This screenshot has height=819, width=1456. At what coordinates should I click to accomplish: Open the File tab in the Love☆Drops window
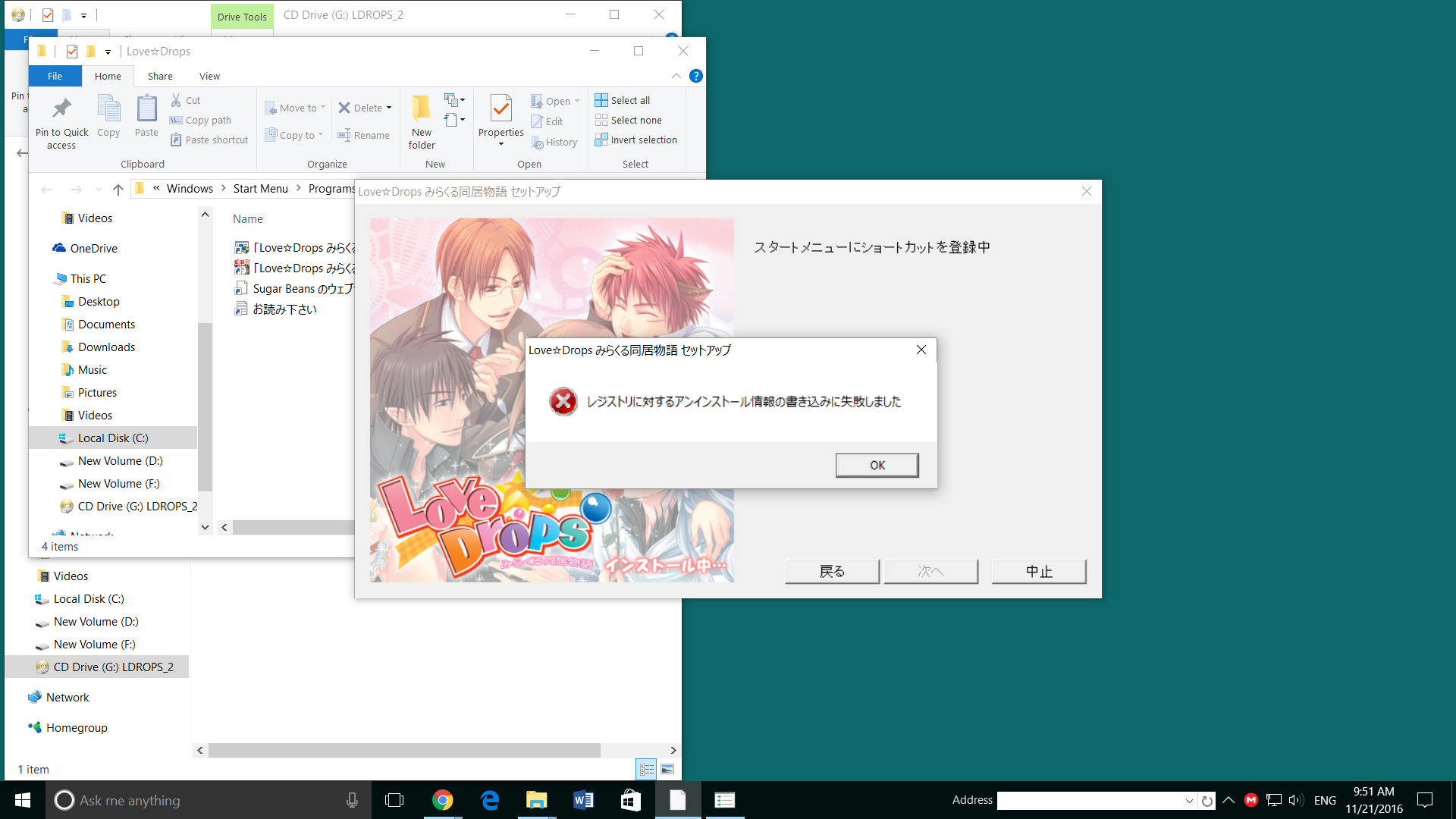(55, 76)
